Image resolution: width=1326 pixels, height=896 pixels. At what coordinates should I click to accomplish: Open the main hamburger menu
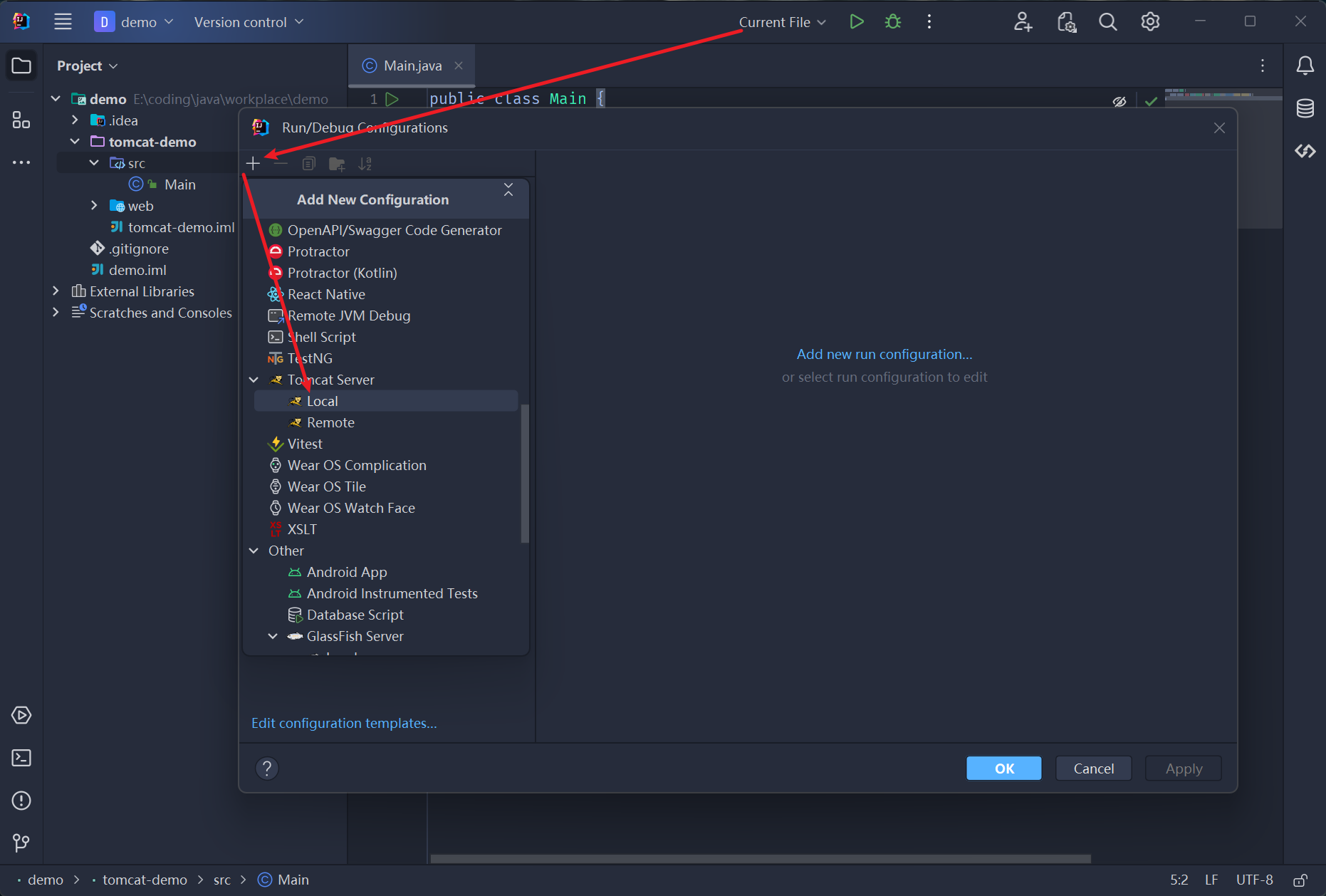coord(63,21)
